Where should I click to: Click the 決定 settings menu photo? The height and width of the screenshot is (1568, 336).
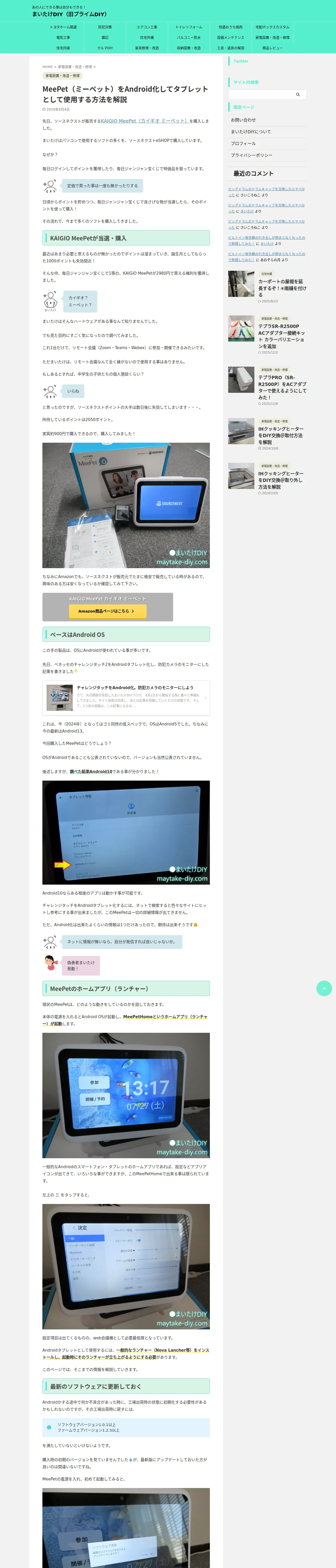pyautogui.click(x=126, y=1267)
